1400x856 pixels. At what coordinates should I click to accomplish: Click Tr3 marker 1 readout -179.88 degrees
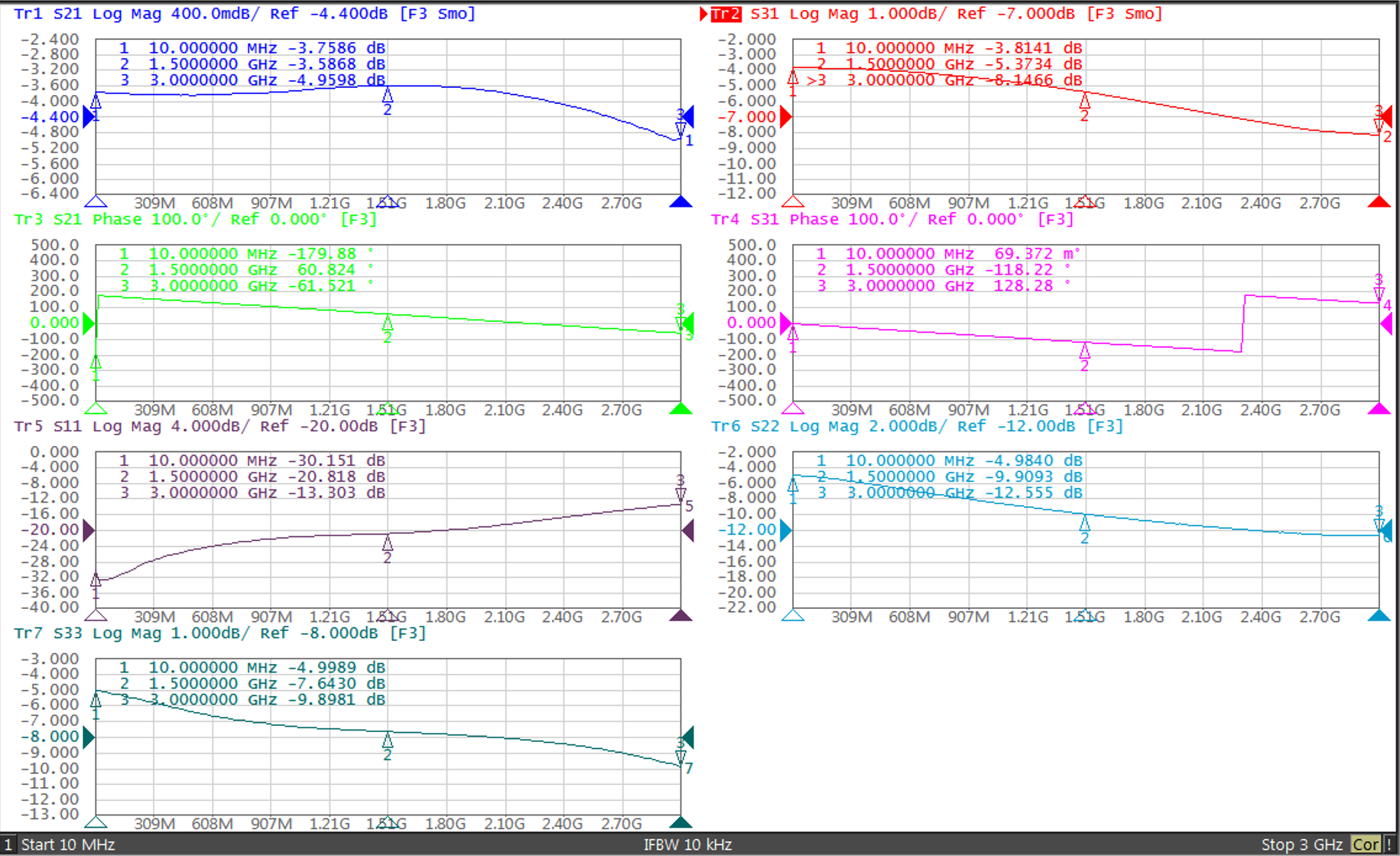246,254
